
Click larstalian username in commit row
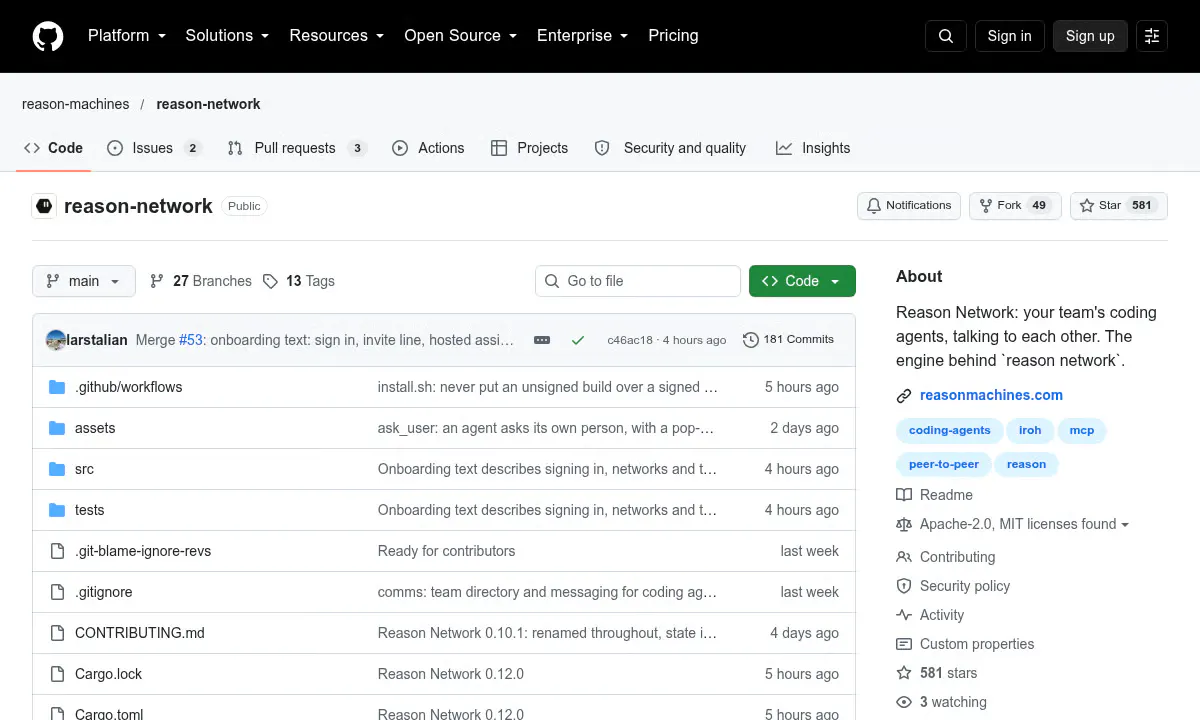click(x=97, y=340)
